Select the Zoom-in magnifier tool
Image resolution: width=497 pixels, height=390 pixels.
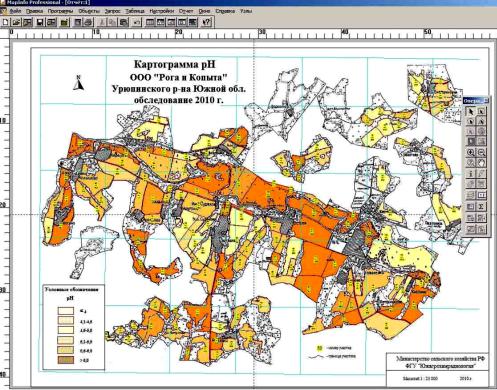pyautogui.click(x=470, y=152)
